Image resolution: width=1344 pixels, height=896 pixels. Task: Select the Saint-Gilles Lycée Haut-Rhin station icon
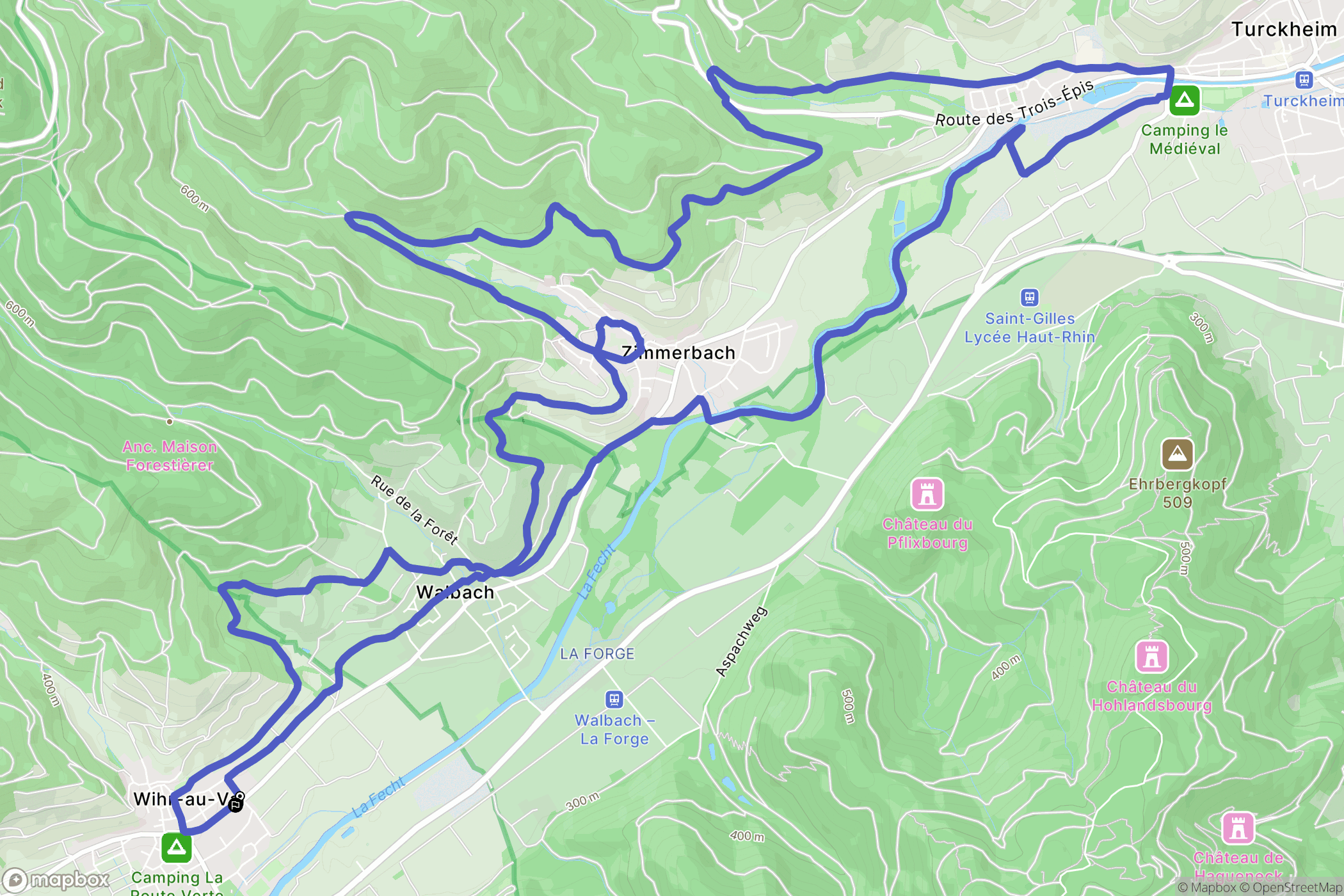point(1029,298)
